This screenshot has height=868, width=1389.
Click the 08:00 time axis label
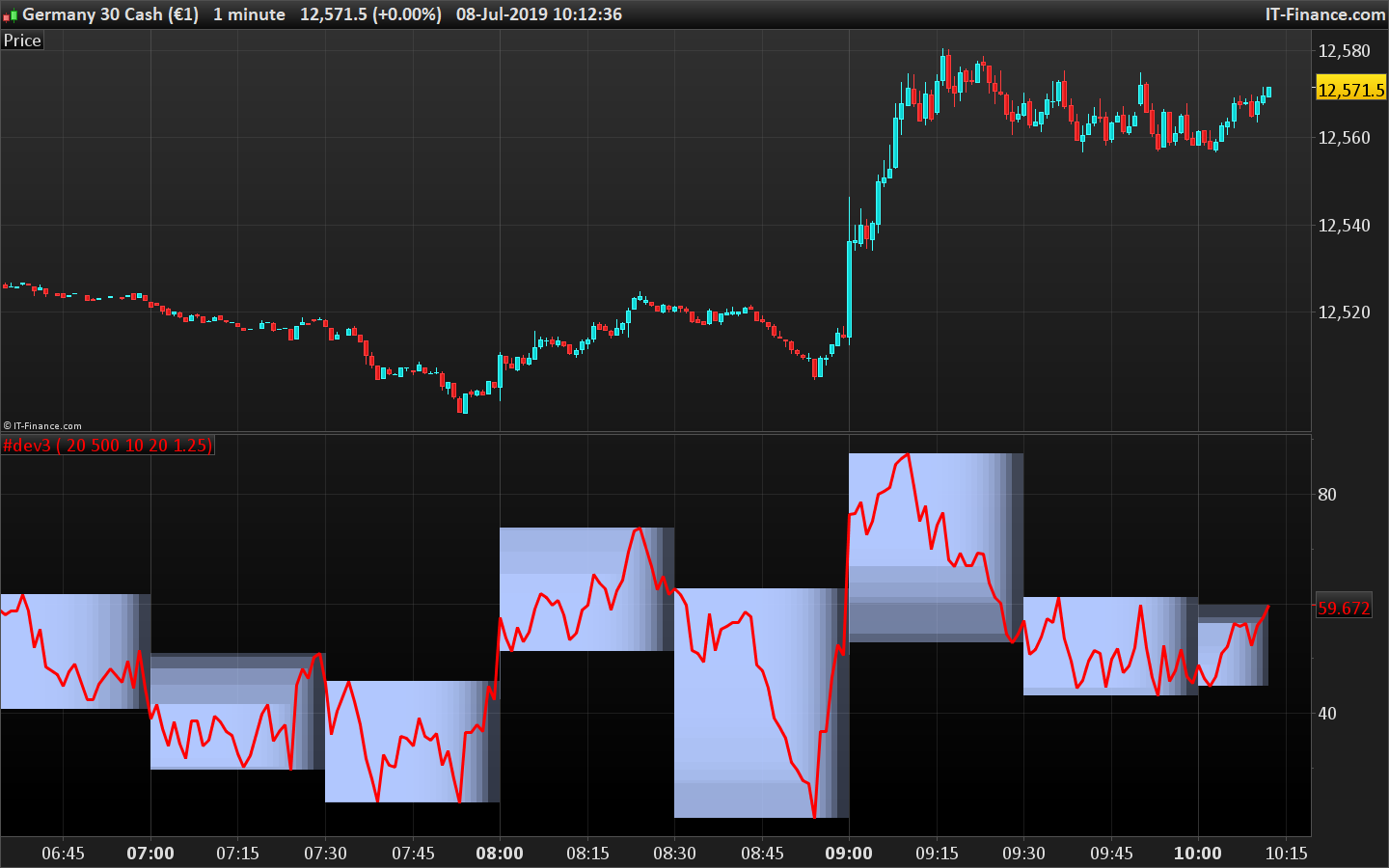500,854
